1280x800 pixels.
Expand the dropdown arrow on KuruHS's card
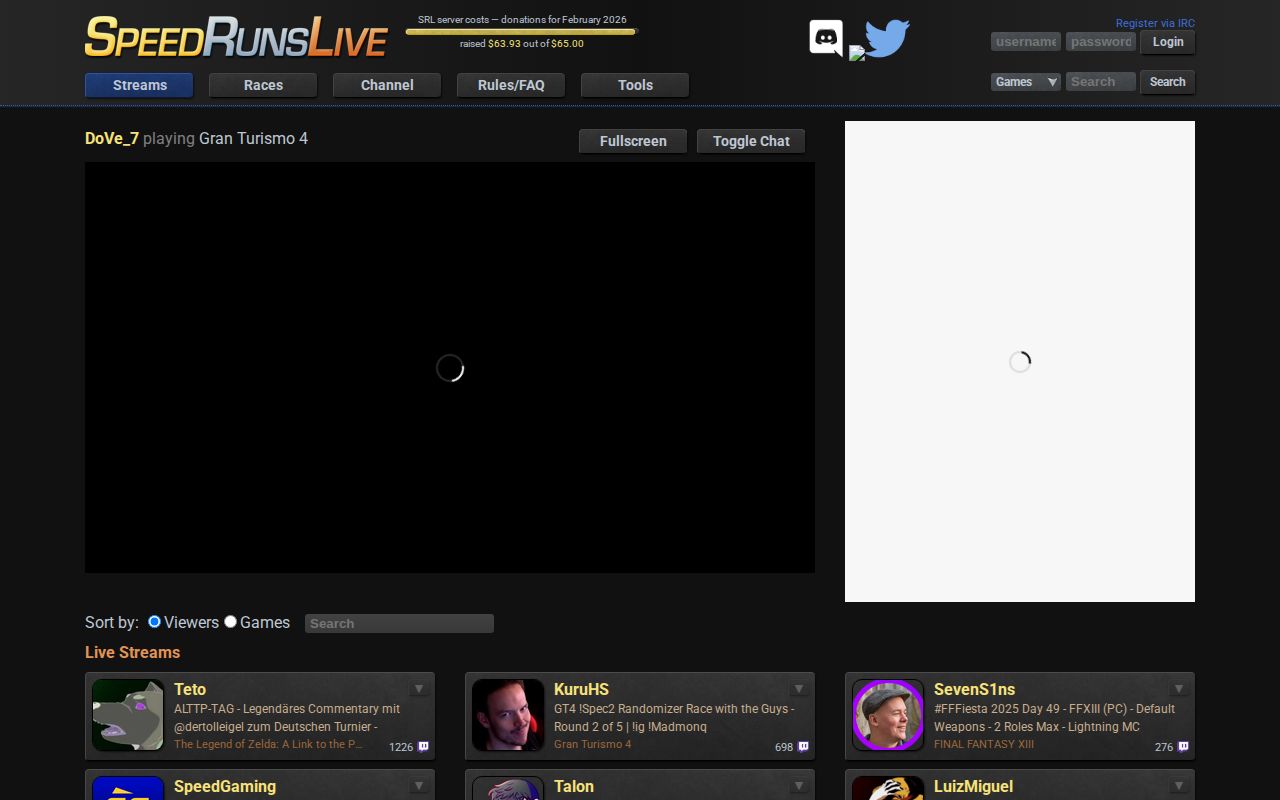tap(798, 688)
